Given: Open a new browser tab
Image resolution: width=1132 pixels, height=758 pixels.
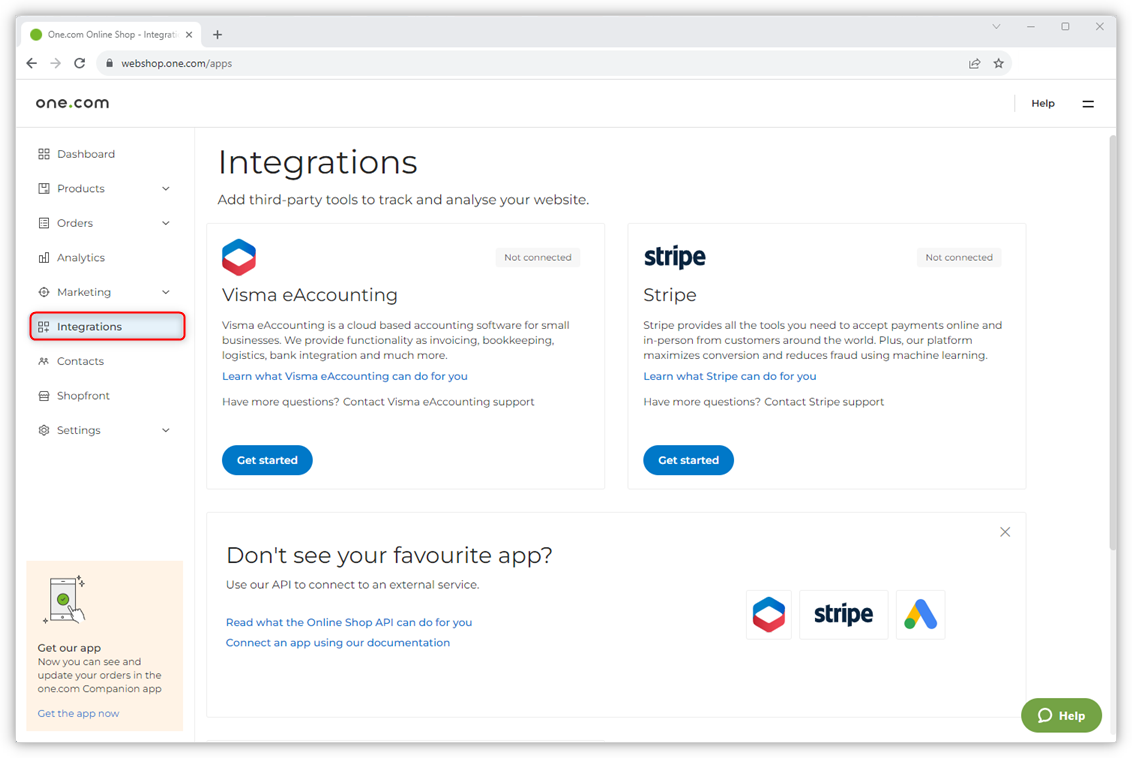Looking at the screenshot, I should pos(217,35).
